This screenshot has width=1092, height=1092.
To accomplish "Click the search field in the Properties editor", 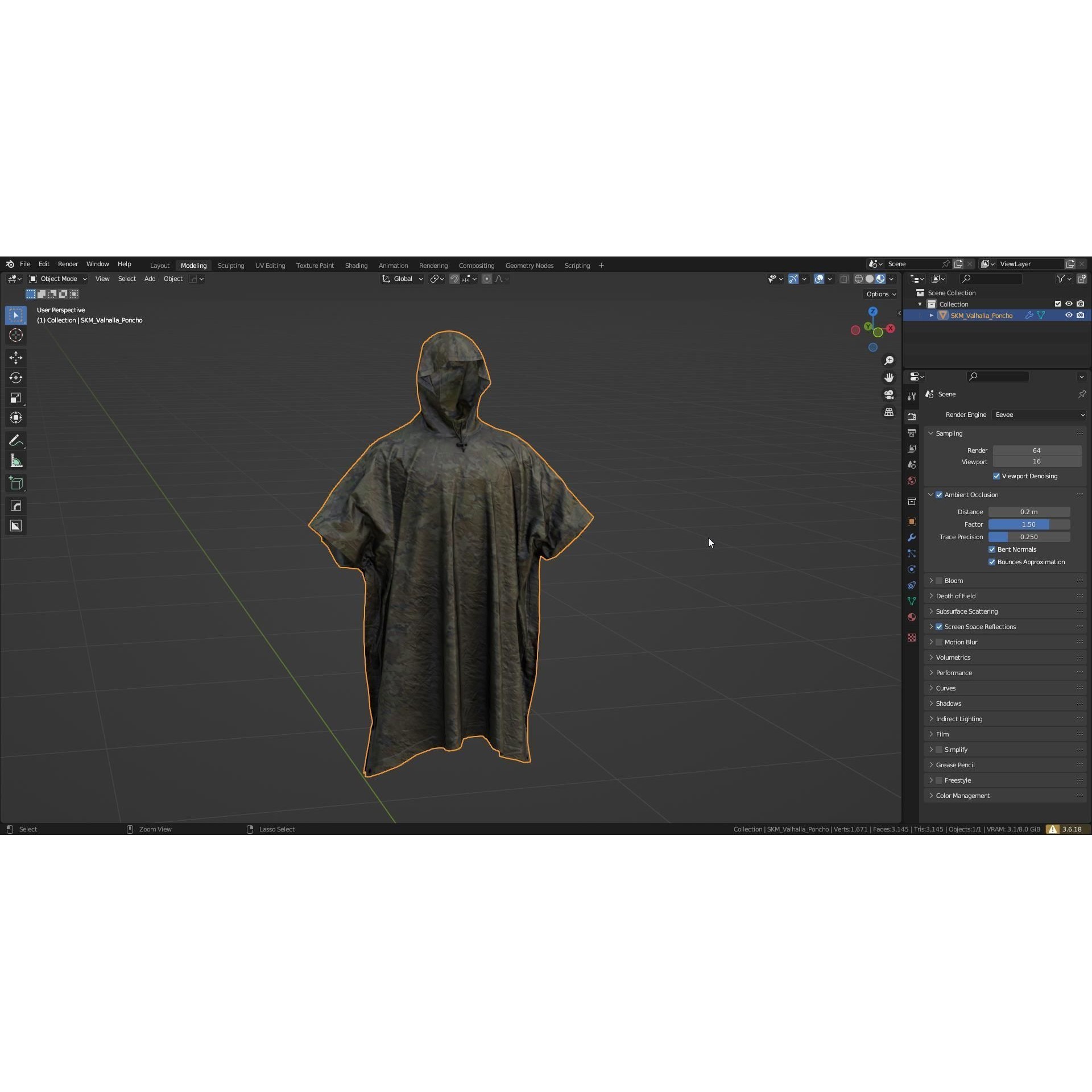I will (x=997, y=376).
